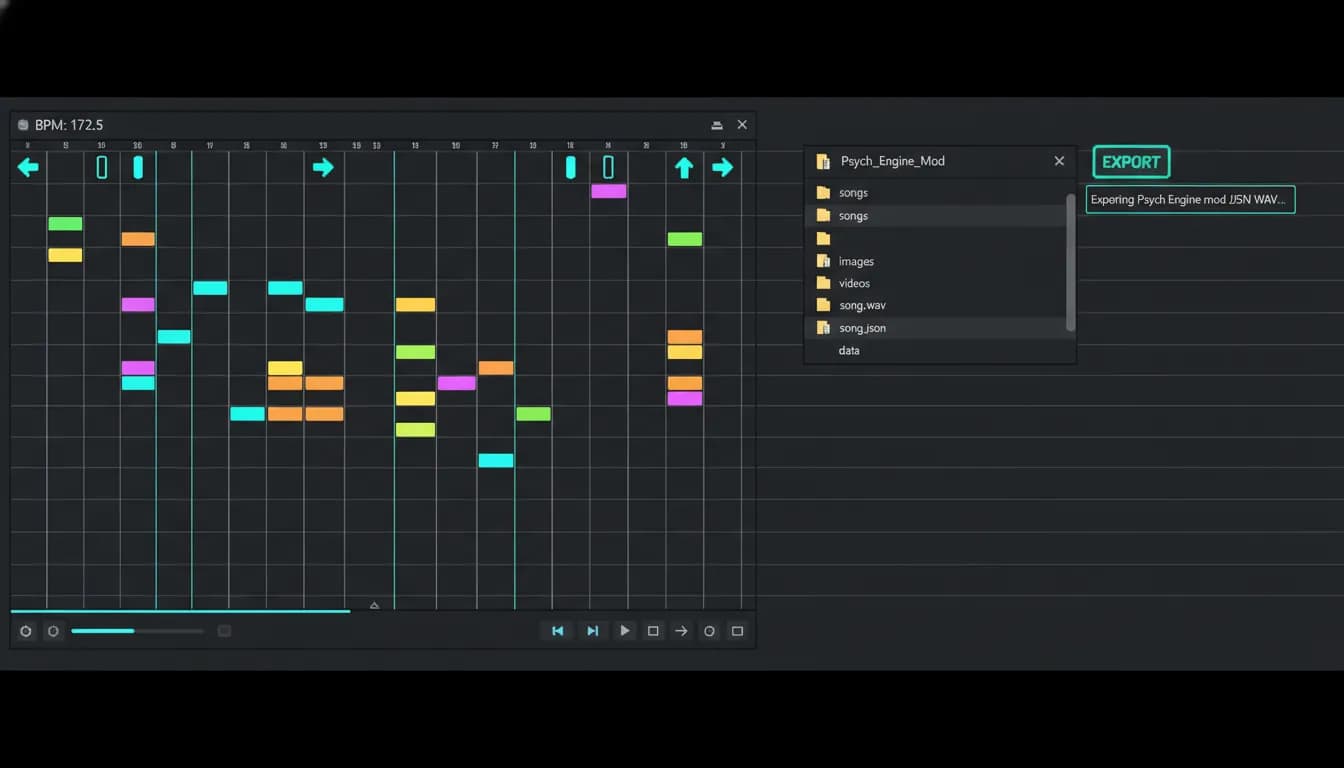The width and height of the screenshot is (1344, 768).
Task: Select the green note in the second lane
Action: (x=65, y=223)
